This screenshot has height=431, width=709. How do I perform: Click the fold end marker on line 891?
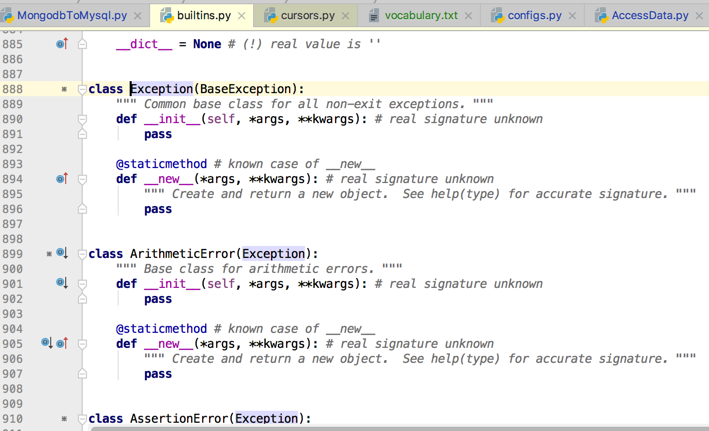pos(82,134)
